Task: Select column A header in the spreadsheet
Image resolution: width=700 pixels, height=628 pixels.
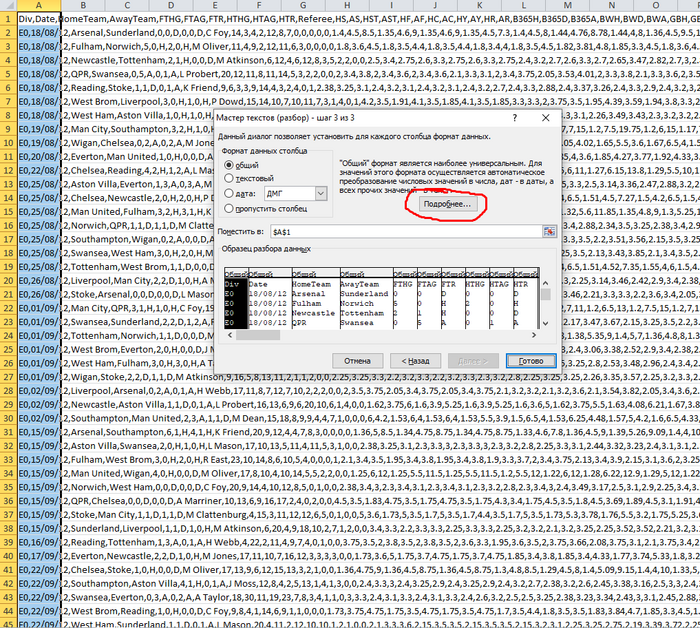Action: [x=39, y=6]
